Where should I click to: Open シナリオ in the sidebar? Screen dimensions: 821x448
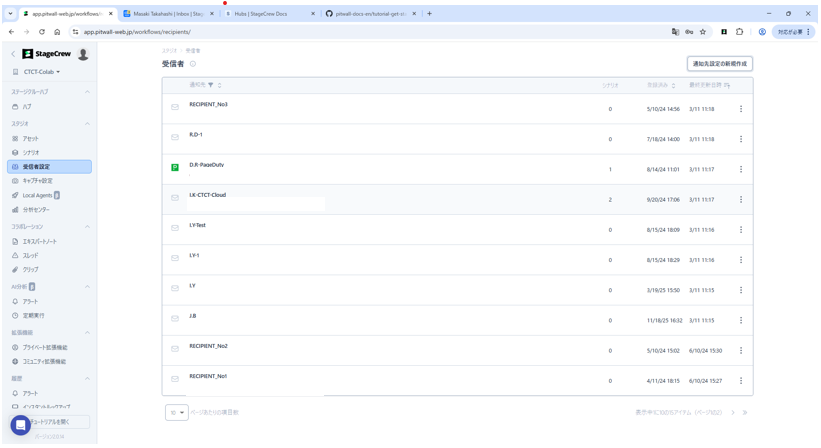[31, 153]
